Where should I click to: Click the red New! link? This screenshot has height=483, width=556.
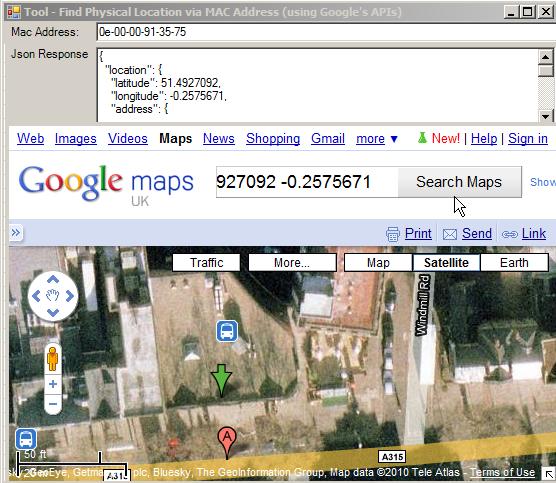[x=446, y=138]
